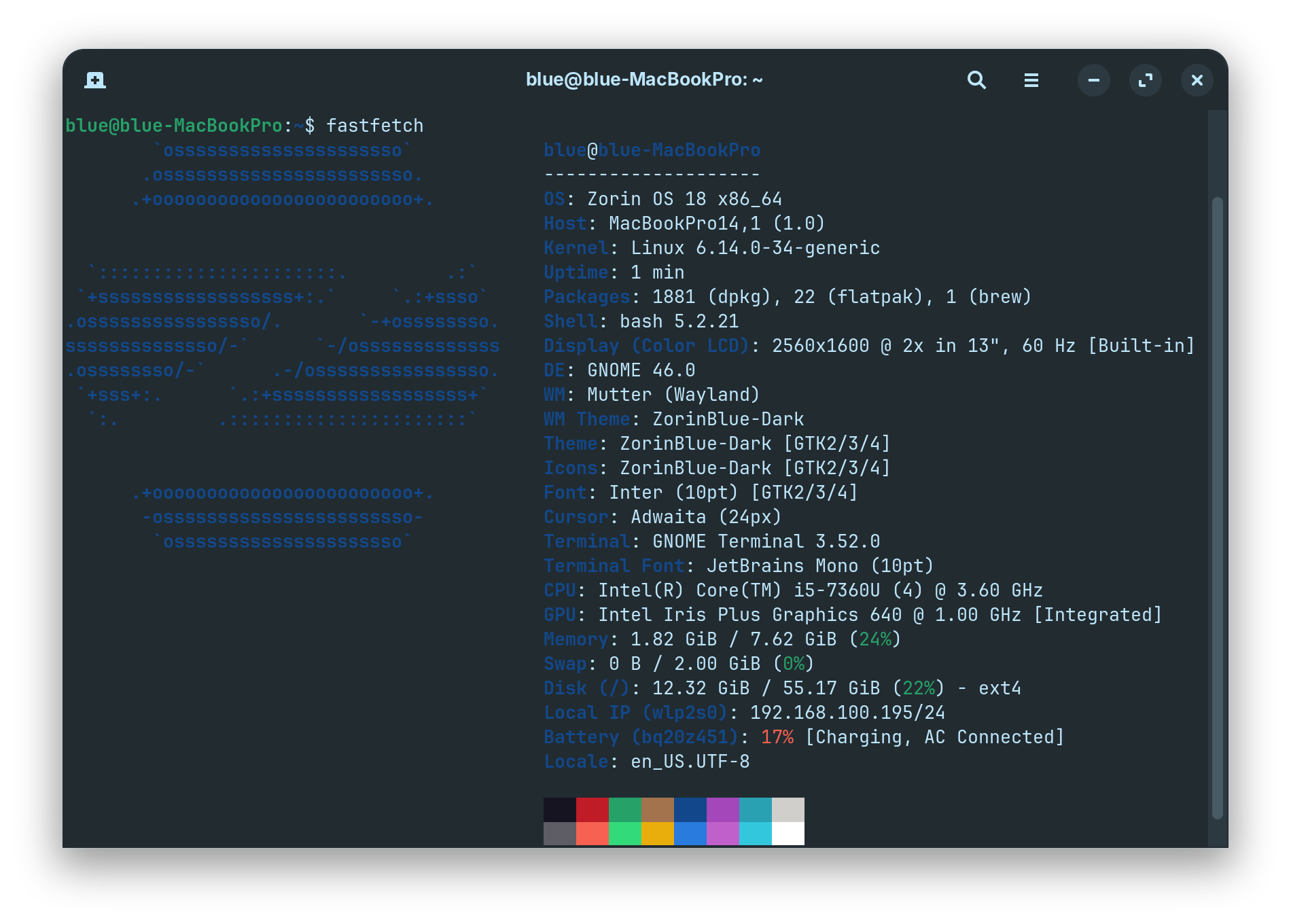Open the hamburger menu

(x=1031, y=80)
